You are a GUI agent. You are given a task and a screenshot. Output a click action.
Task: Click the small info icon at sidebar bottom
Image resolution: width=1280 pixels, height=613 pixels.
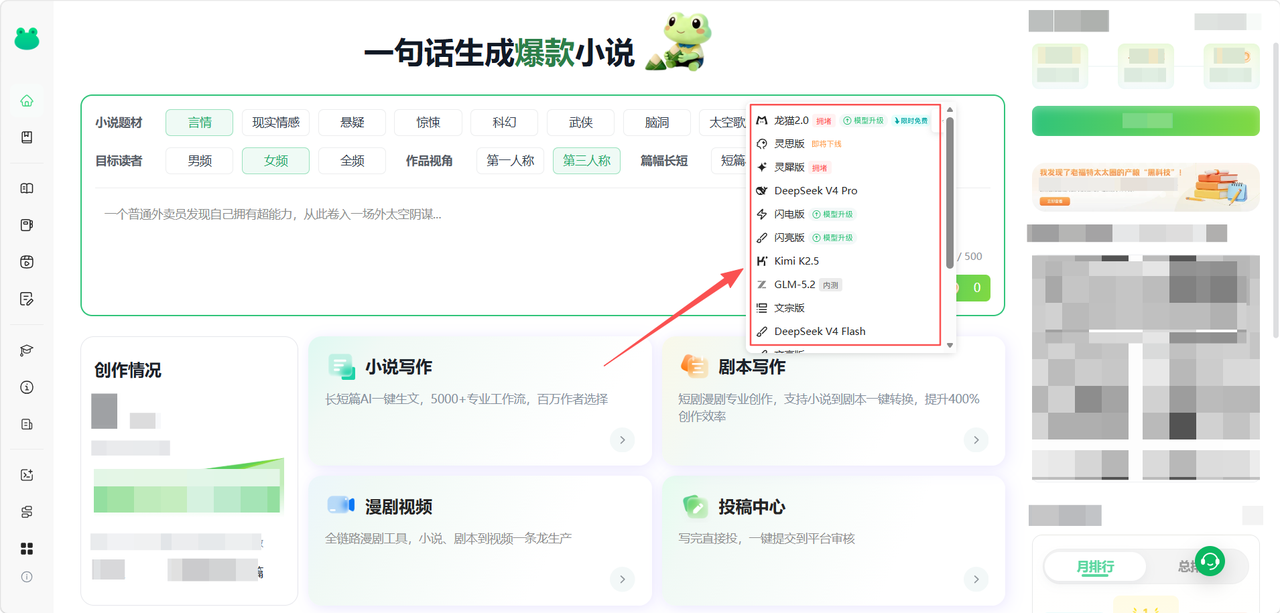tap(27, 577)
